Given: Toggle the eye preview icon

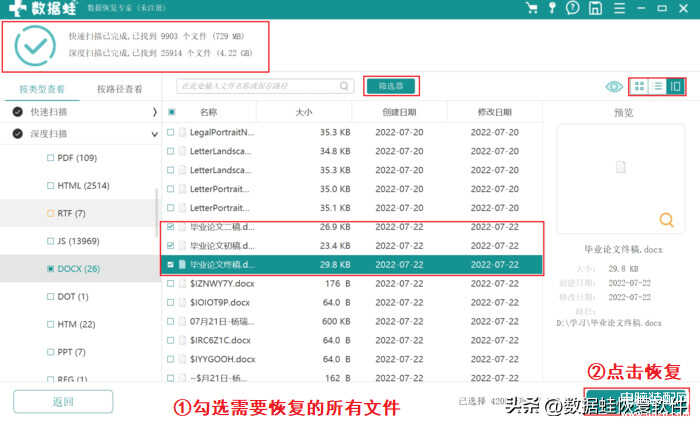Looking at the screenshot, I should [614, 87].
